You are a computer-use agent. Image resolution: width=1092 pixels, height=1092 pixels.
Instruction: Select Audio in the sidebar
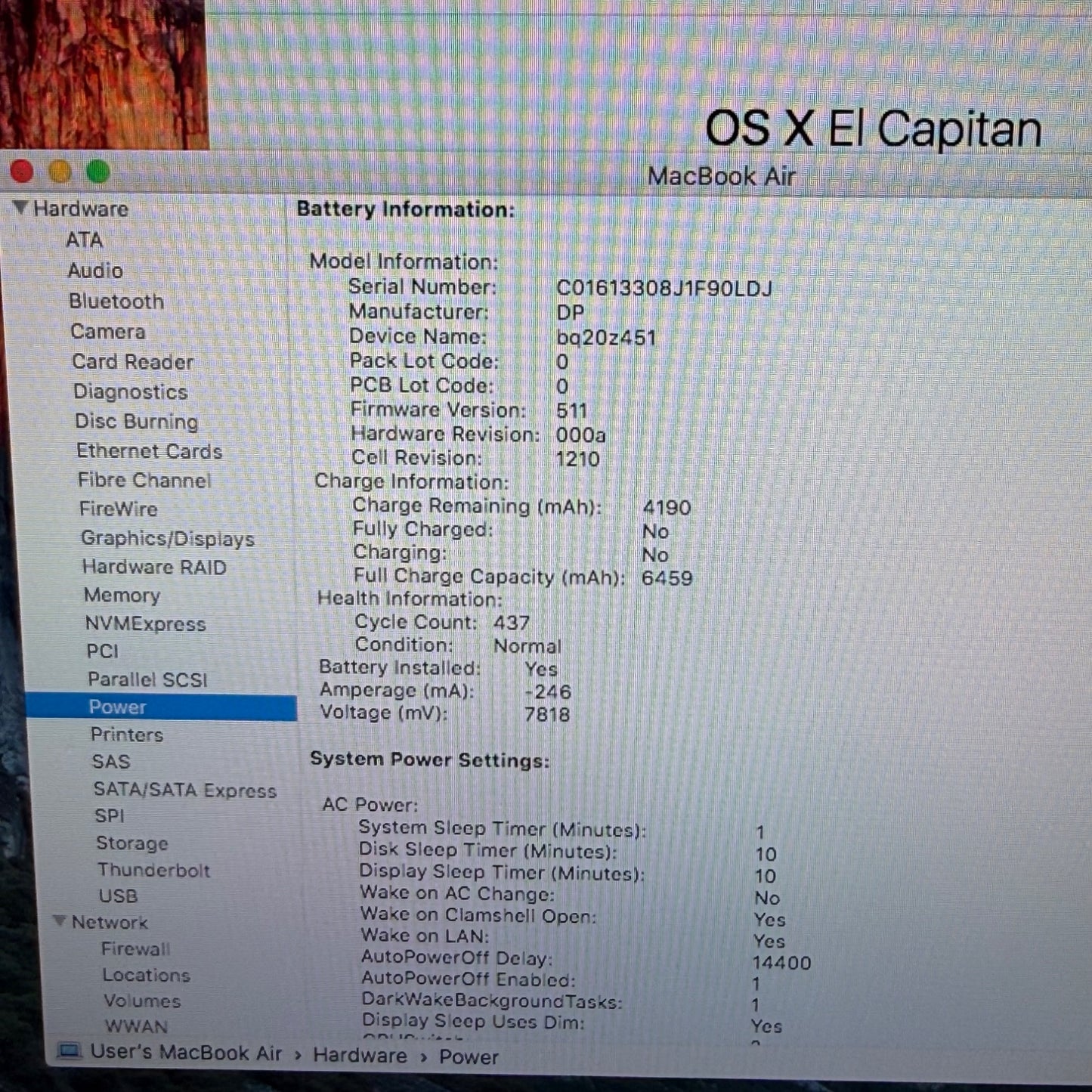click(x=95, y=271)
